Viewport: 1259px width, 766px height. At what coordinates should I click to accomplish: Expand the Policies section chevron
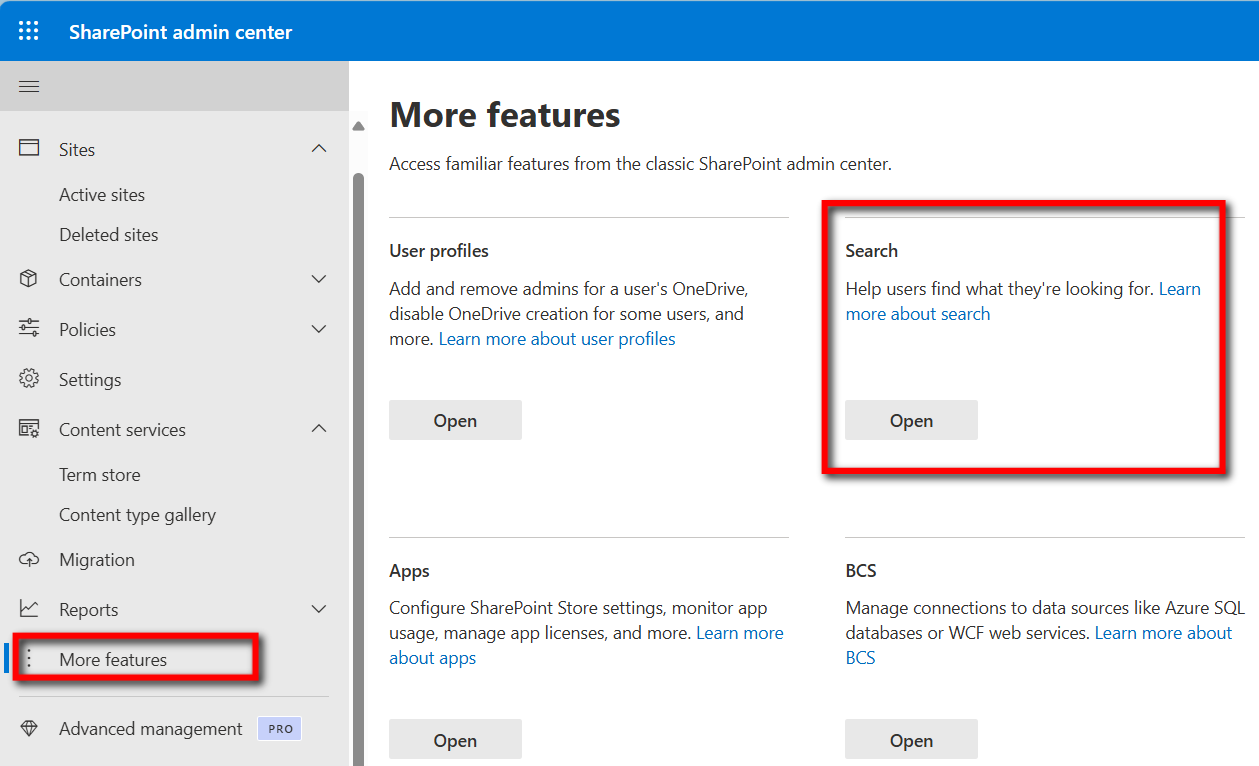[x=319, y=329]
